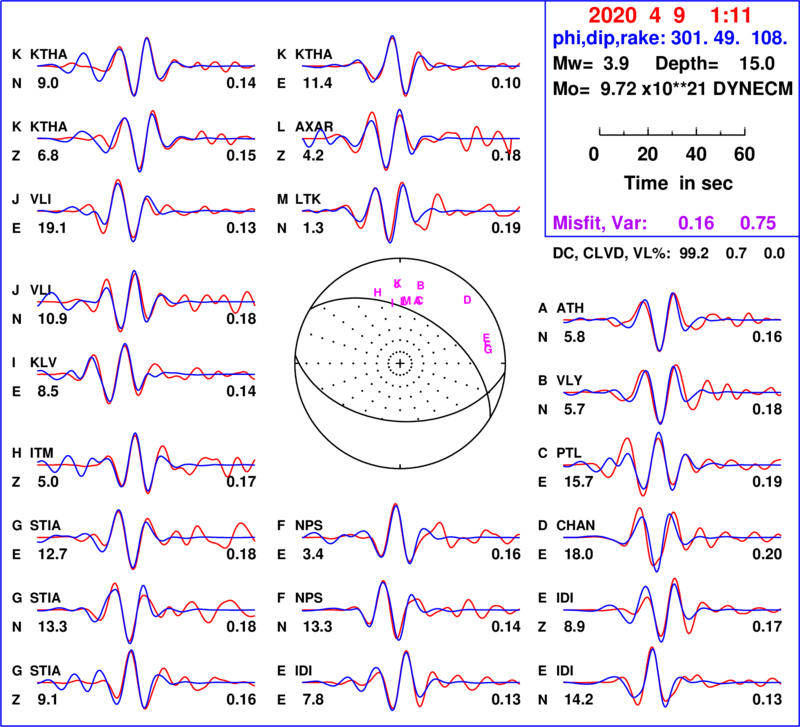Click the AXAR station label
800x727 pixels.
[314, 127]
